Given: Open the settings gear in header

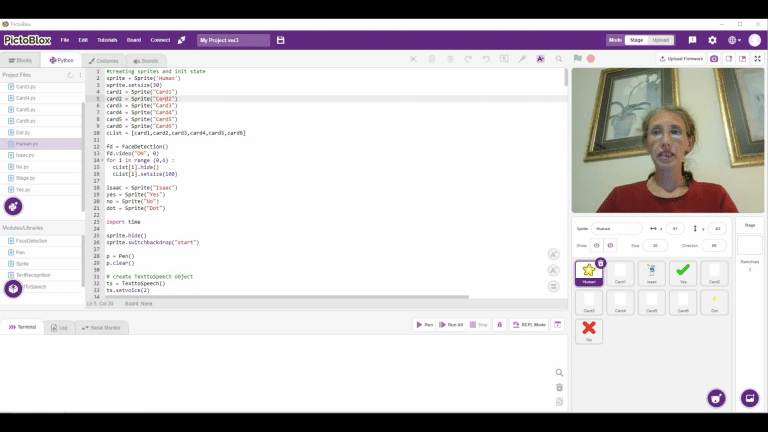Looking at the screenshot, I should click(x=712, y=40).
